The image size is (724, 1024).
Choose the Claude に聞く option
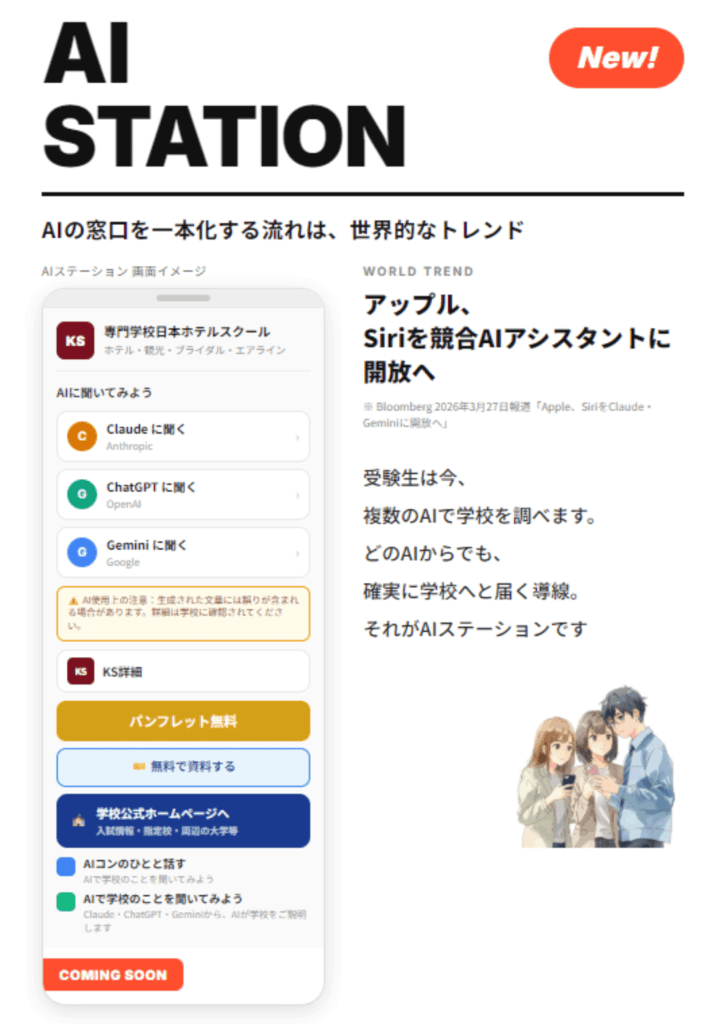(x=183, y=436)
